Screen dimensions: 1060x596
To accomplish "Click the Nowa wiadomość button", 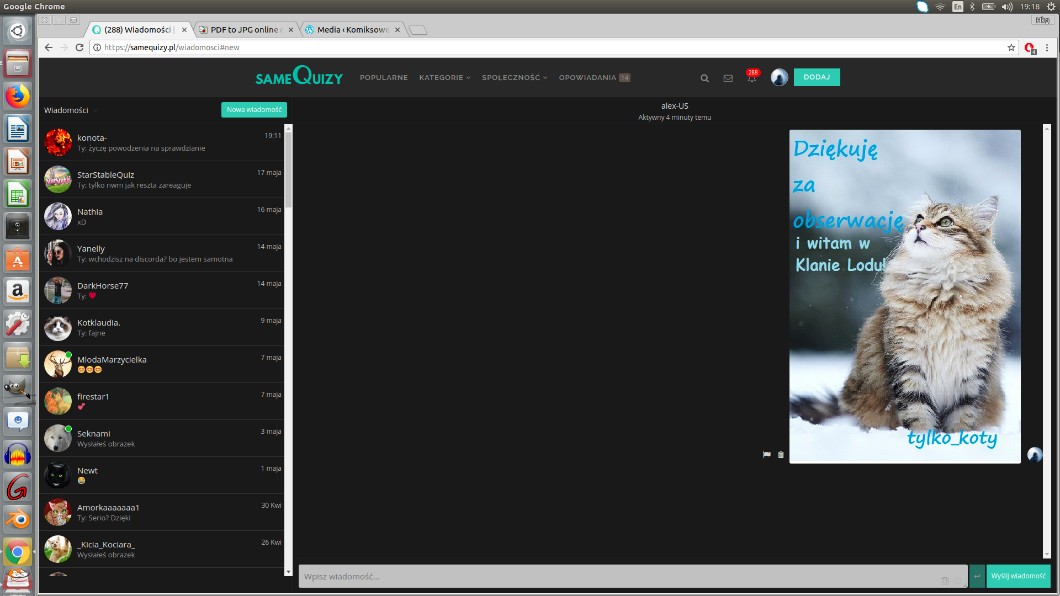I will pos(253,110).
